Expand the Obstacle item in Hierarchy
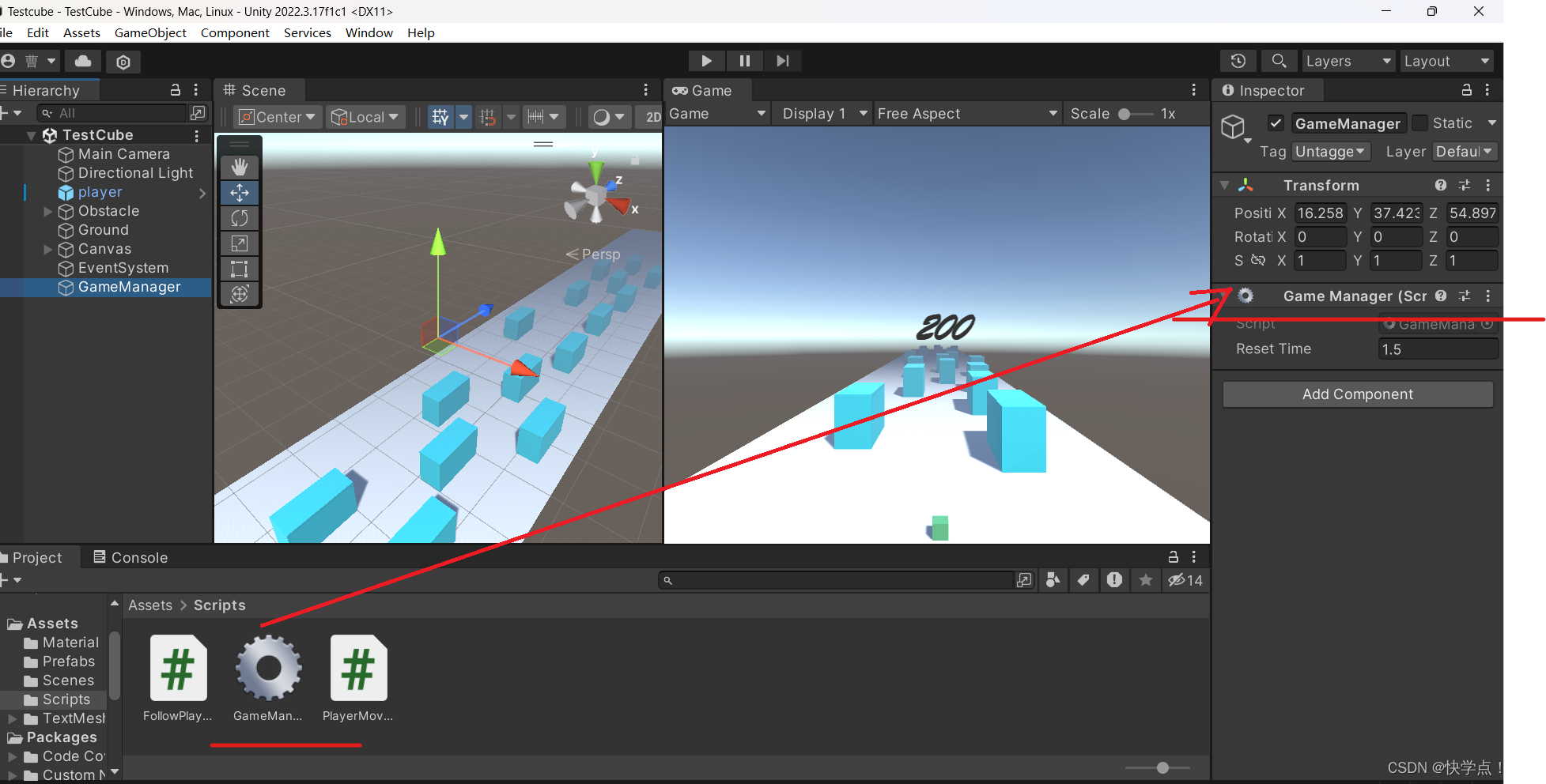This screenshot has height=784, width=1546. (x=48, y=211)
